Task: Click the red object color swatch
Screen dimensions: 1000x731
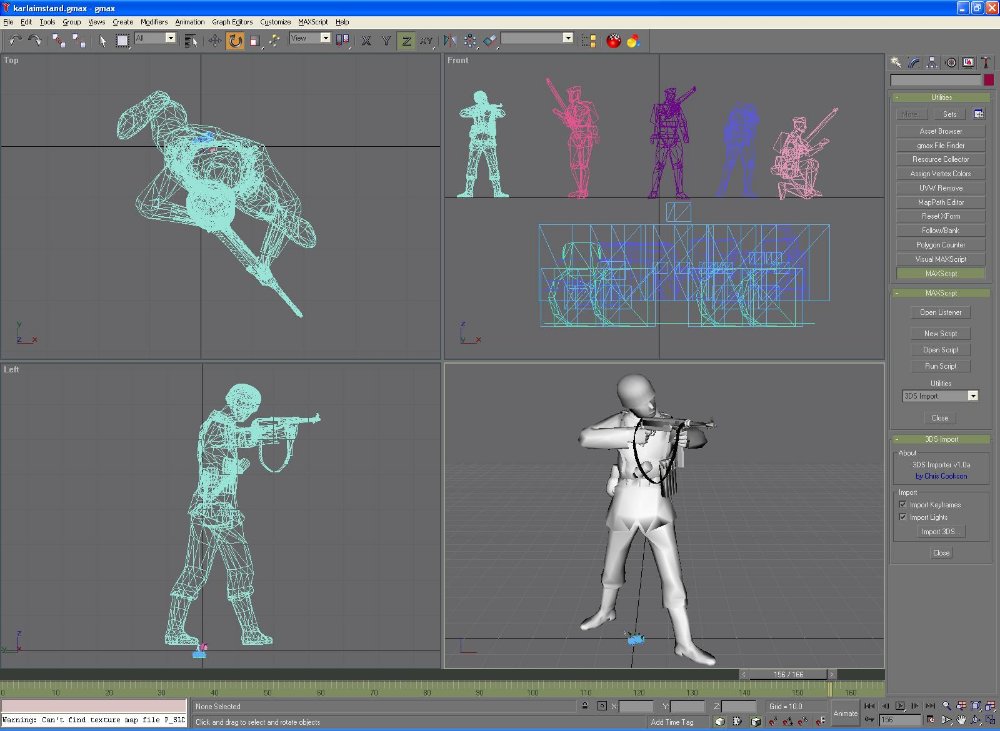Action: click(x=988, y=80)
